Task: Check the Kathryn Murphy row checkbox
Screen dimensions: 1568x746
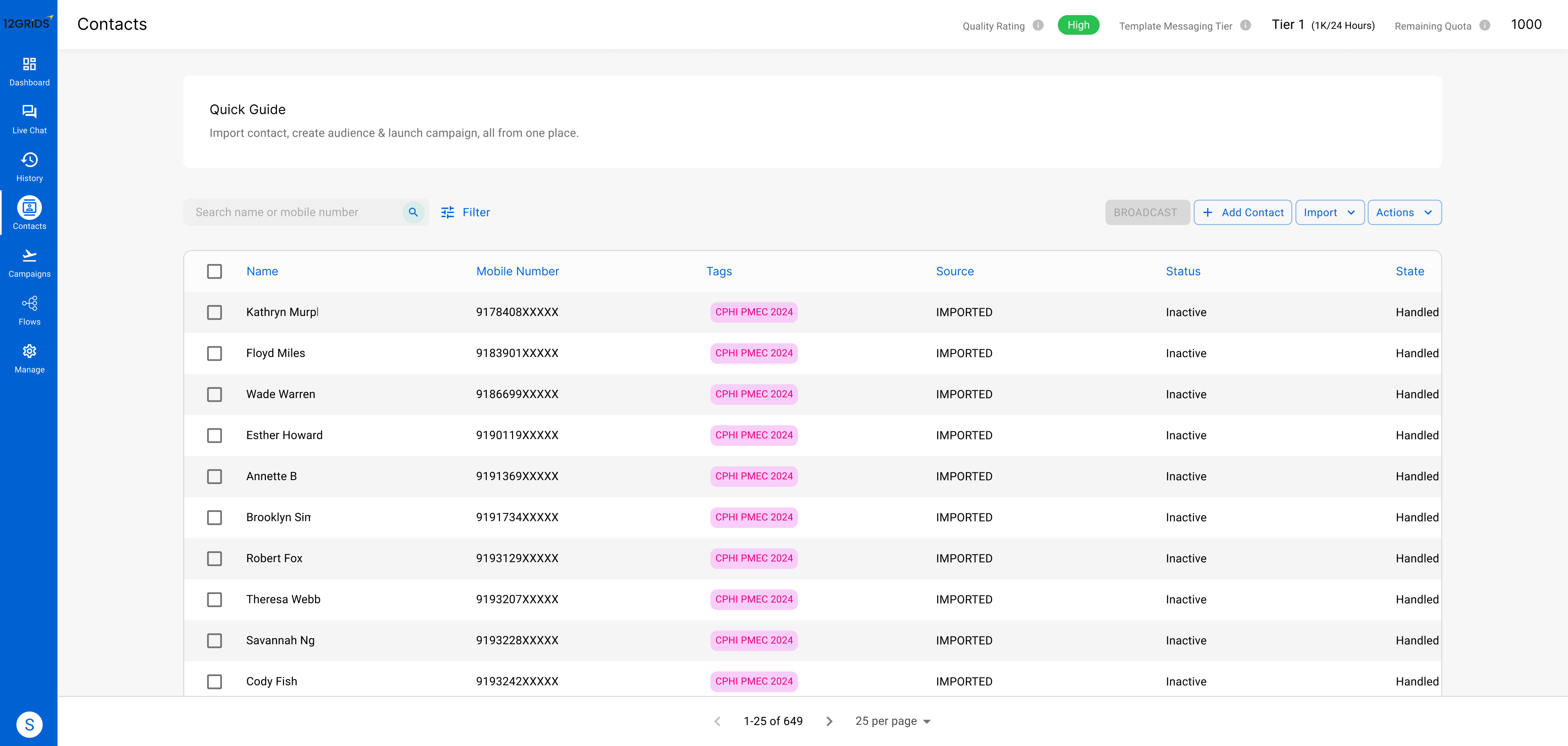Action: click(x=214, y=312)
